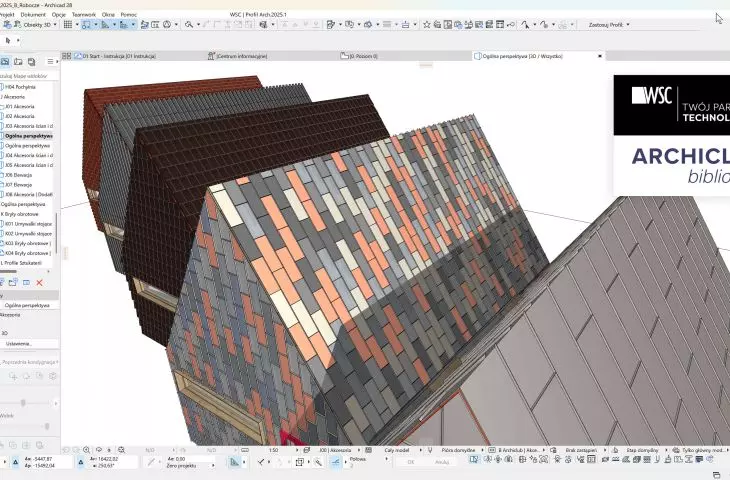The image size is (730, 480).
Task: Open the Pióra domyślne pen set dropdown
Action: [x=461, y=450]
